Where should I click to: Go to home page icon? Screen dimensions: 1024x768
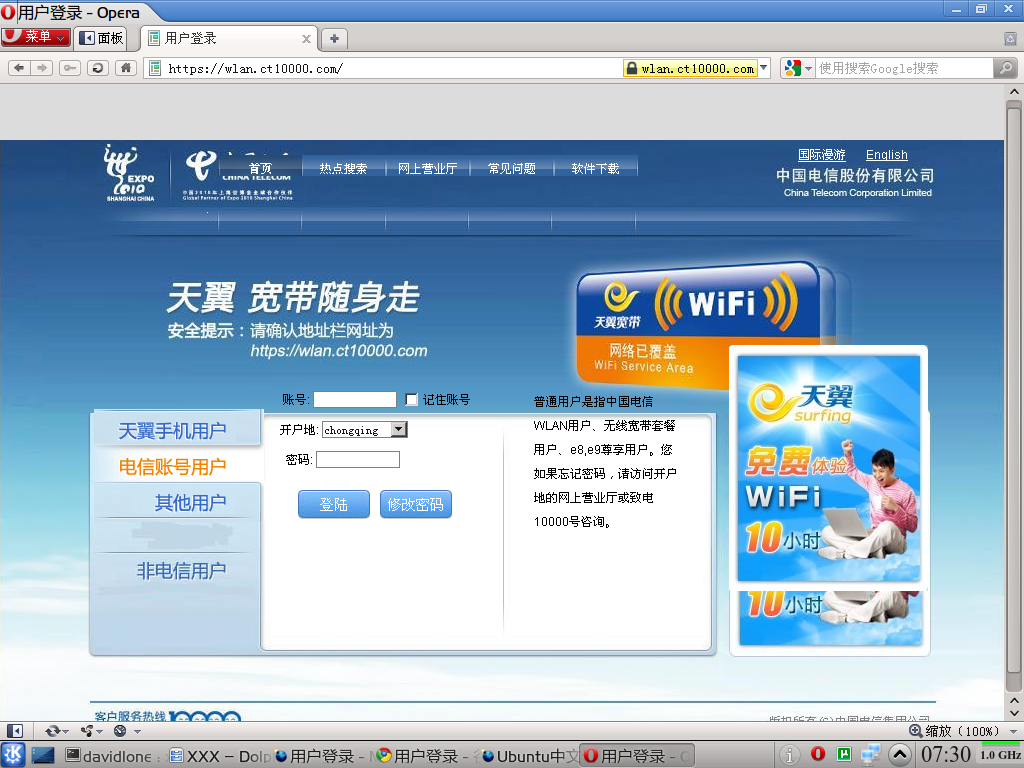[125, 68]
